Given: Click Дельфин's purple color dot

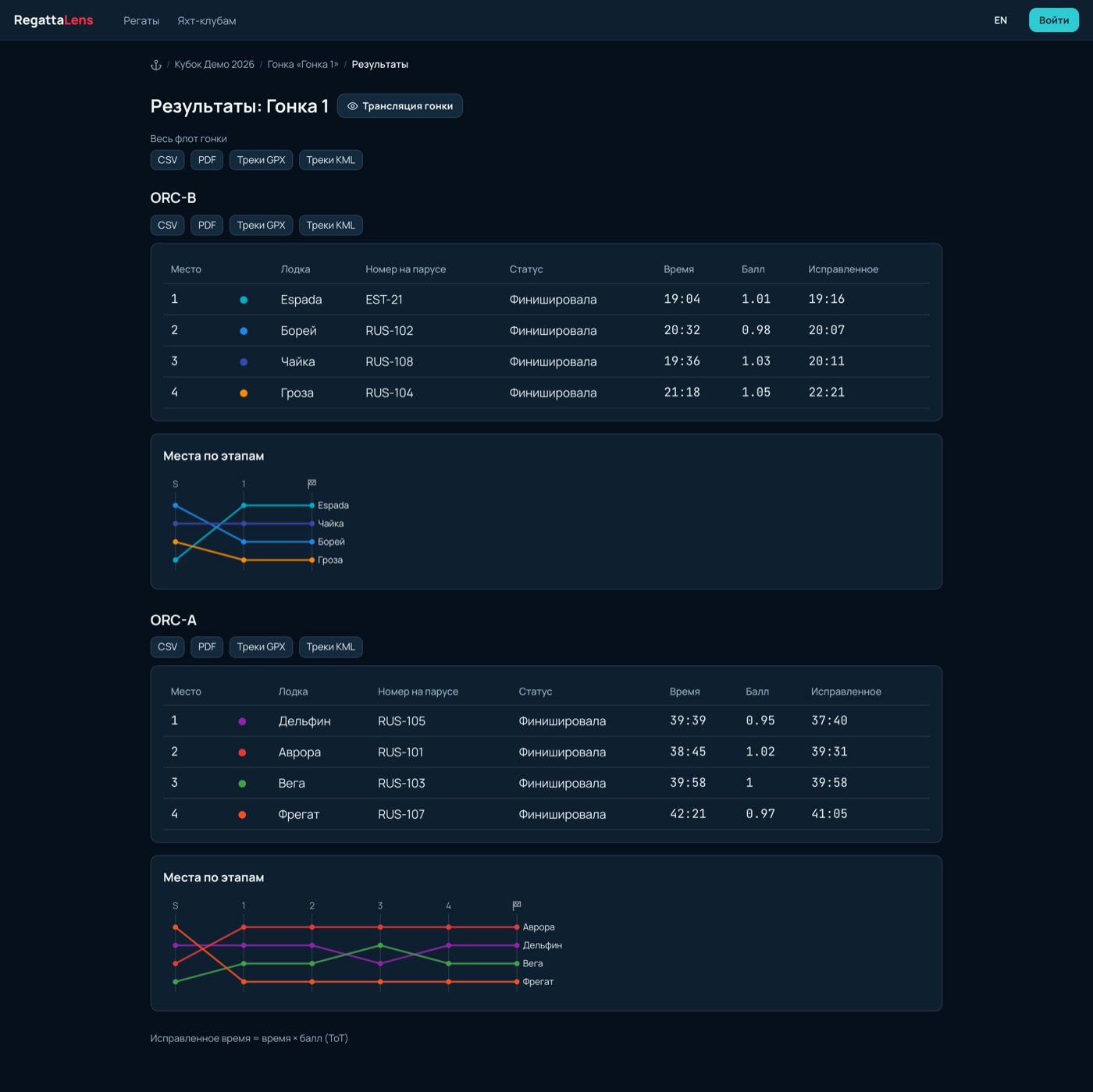Looking at the screenshot, I should click(x=242, y=721).
